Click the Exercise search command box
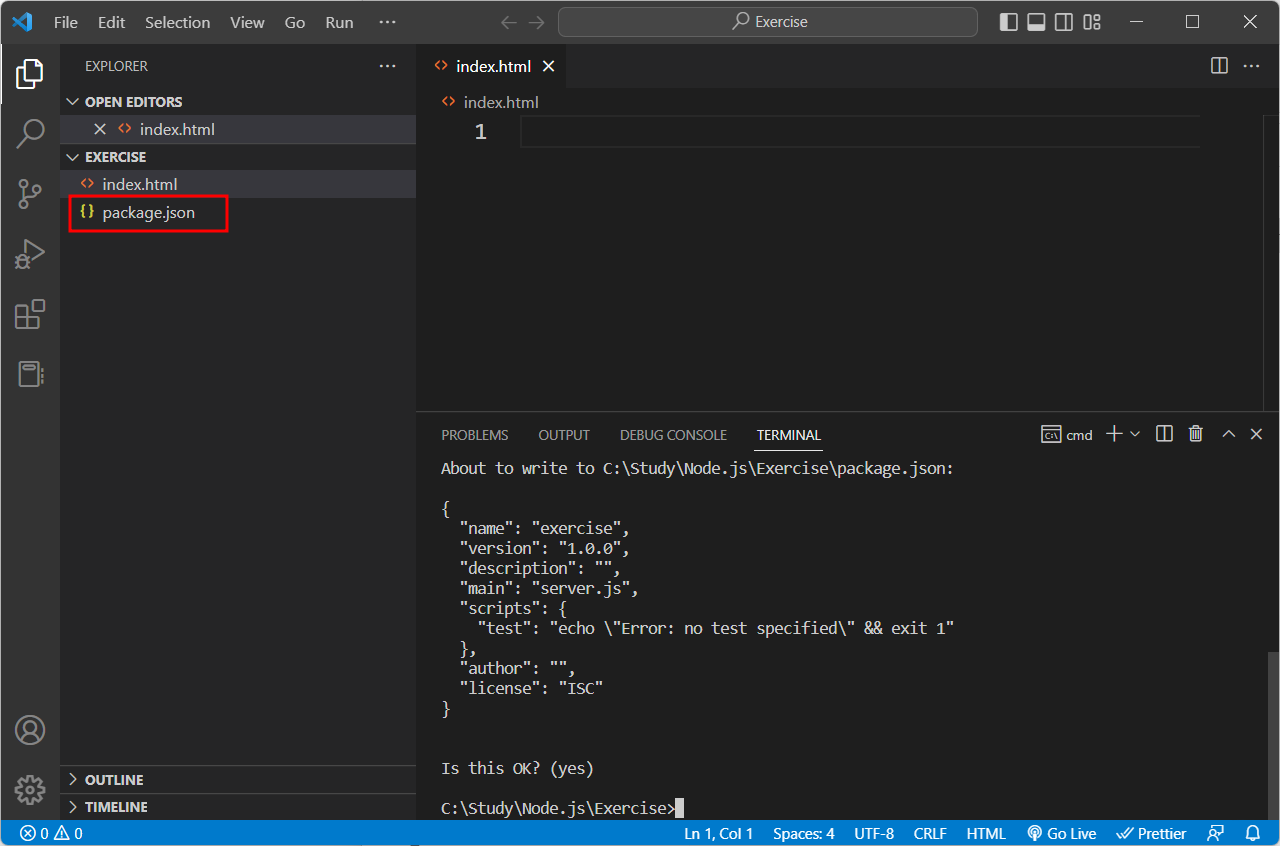Screen dimensions: 1280x846 tap(767, 21)
